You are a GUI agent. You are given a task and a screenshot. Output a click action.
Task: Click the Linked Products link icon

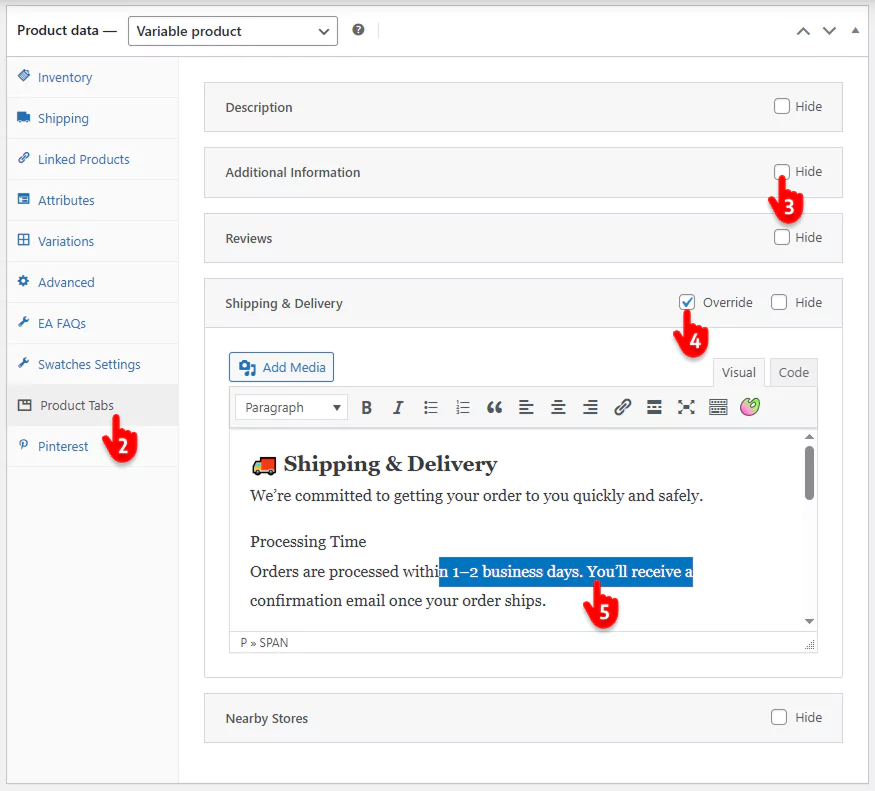pyautogui.click(x=23, y=158)
